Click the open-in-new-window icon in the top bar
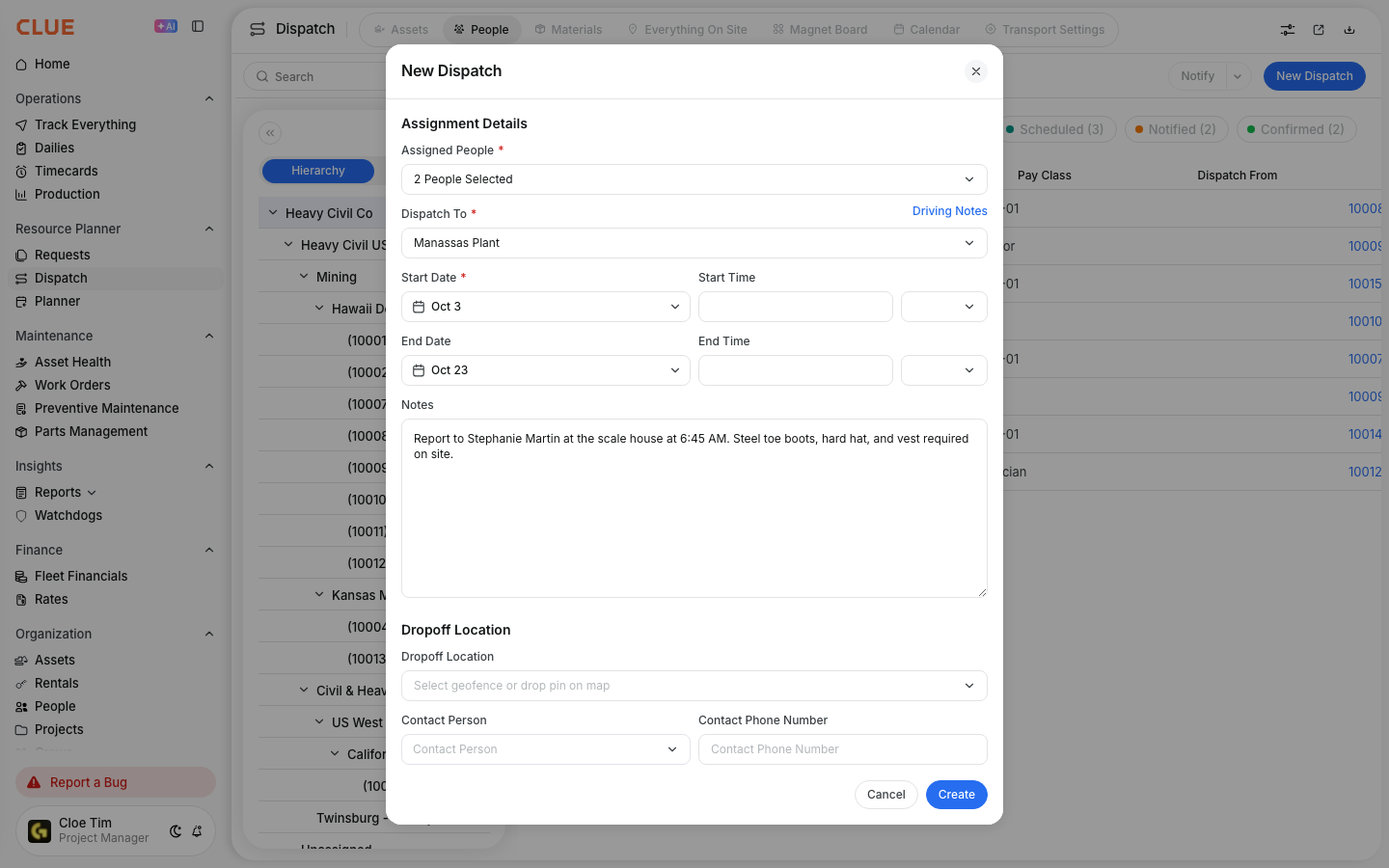 [x=1319, y=30]
